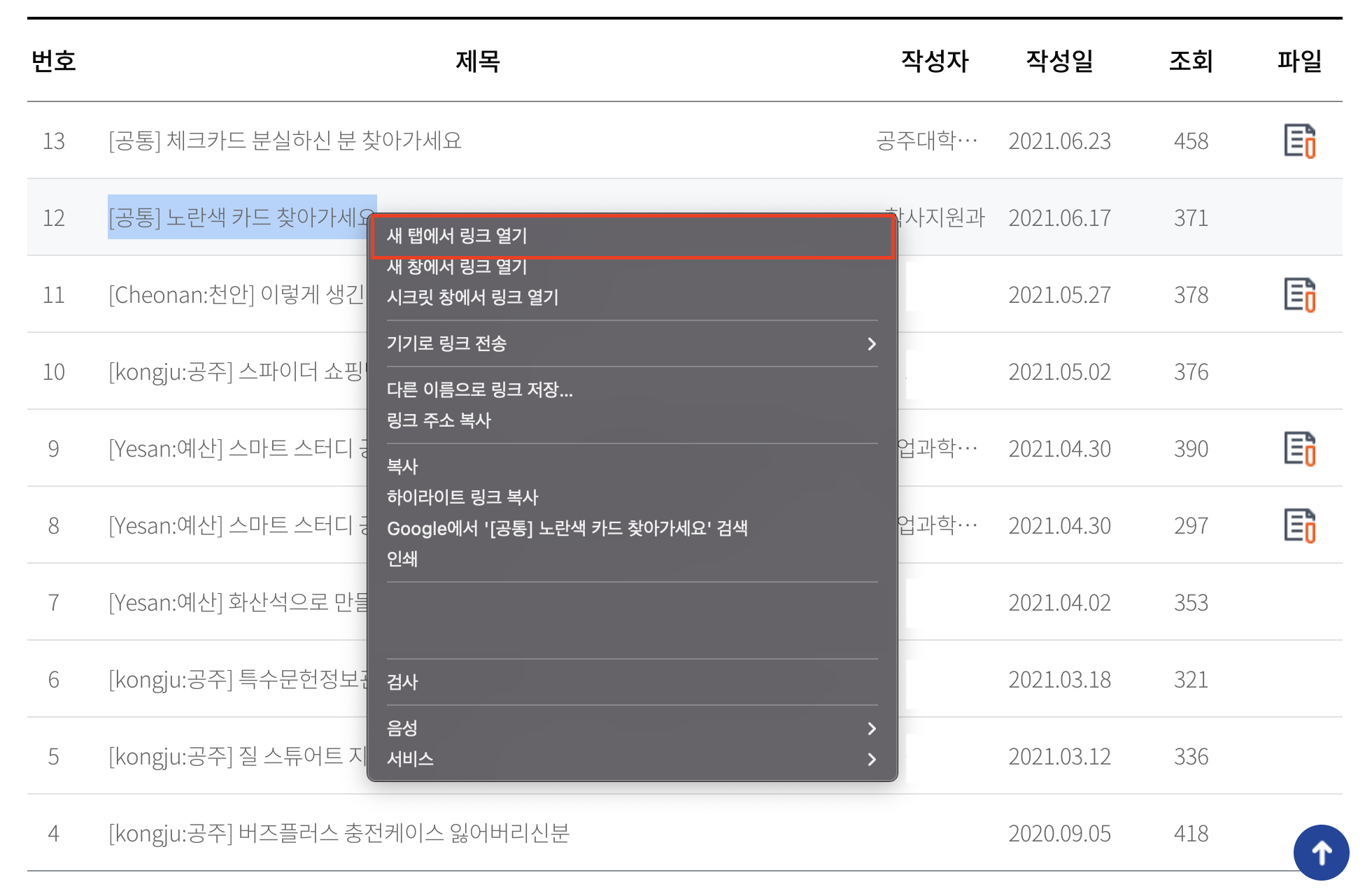Screen dimensions: 1372x889
Task: Open post '[kongju:공주] 스파이더 쇼핑'
Action: 236,371
